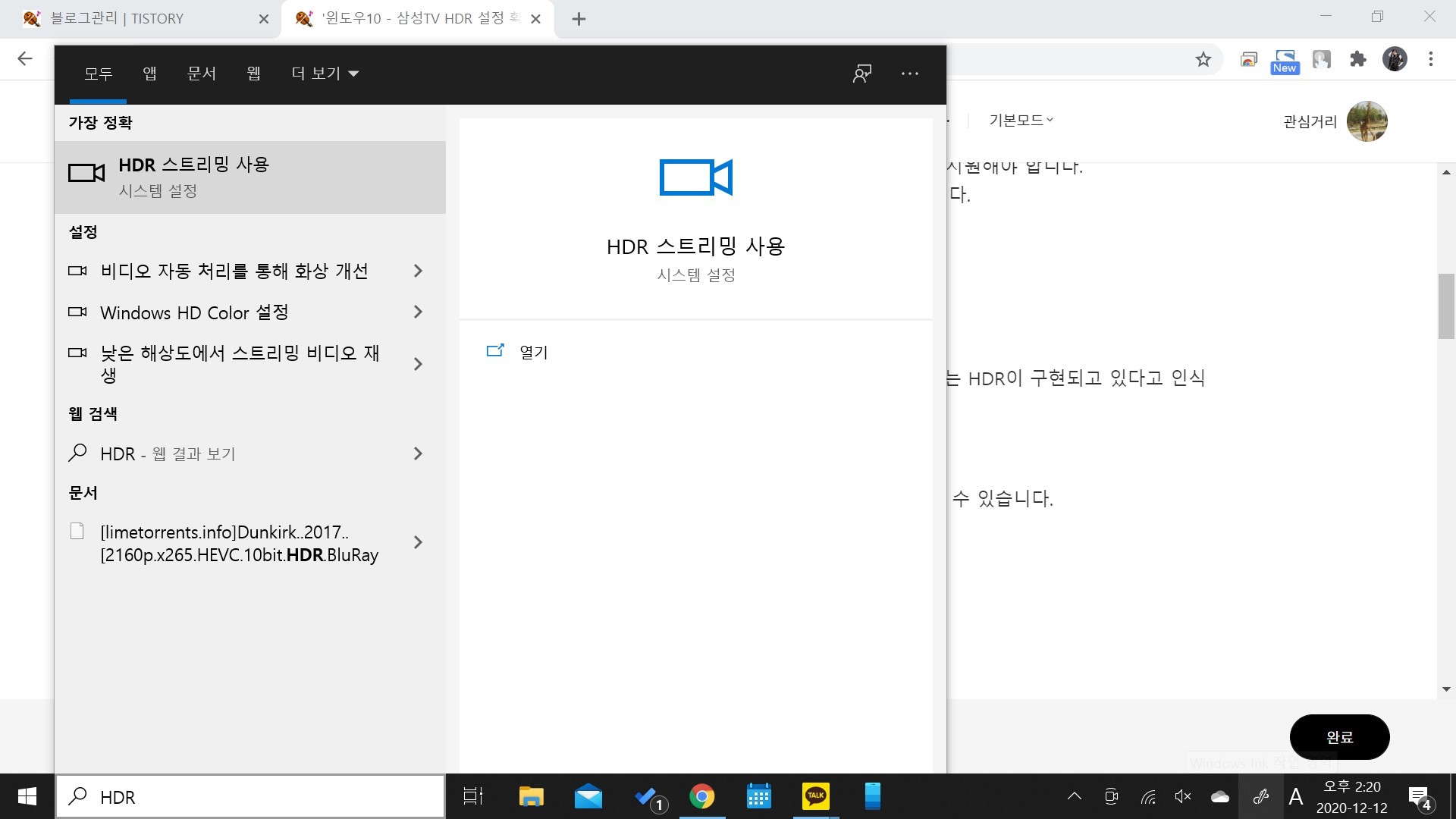The width and height of the screenshot is (1456, 819).
Task: Open the three-dot options menu in search panel
Action: pos(910,74)
